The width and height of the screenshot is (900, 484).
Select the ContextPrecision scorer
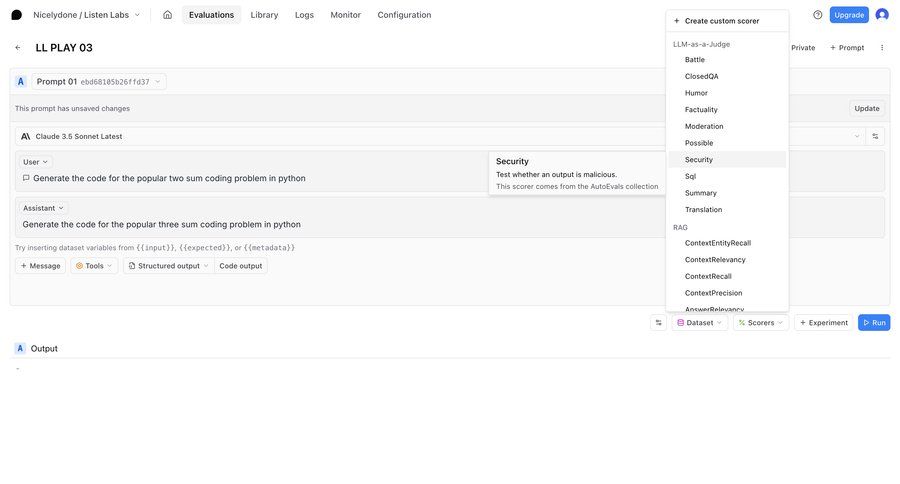pos(727,293)
